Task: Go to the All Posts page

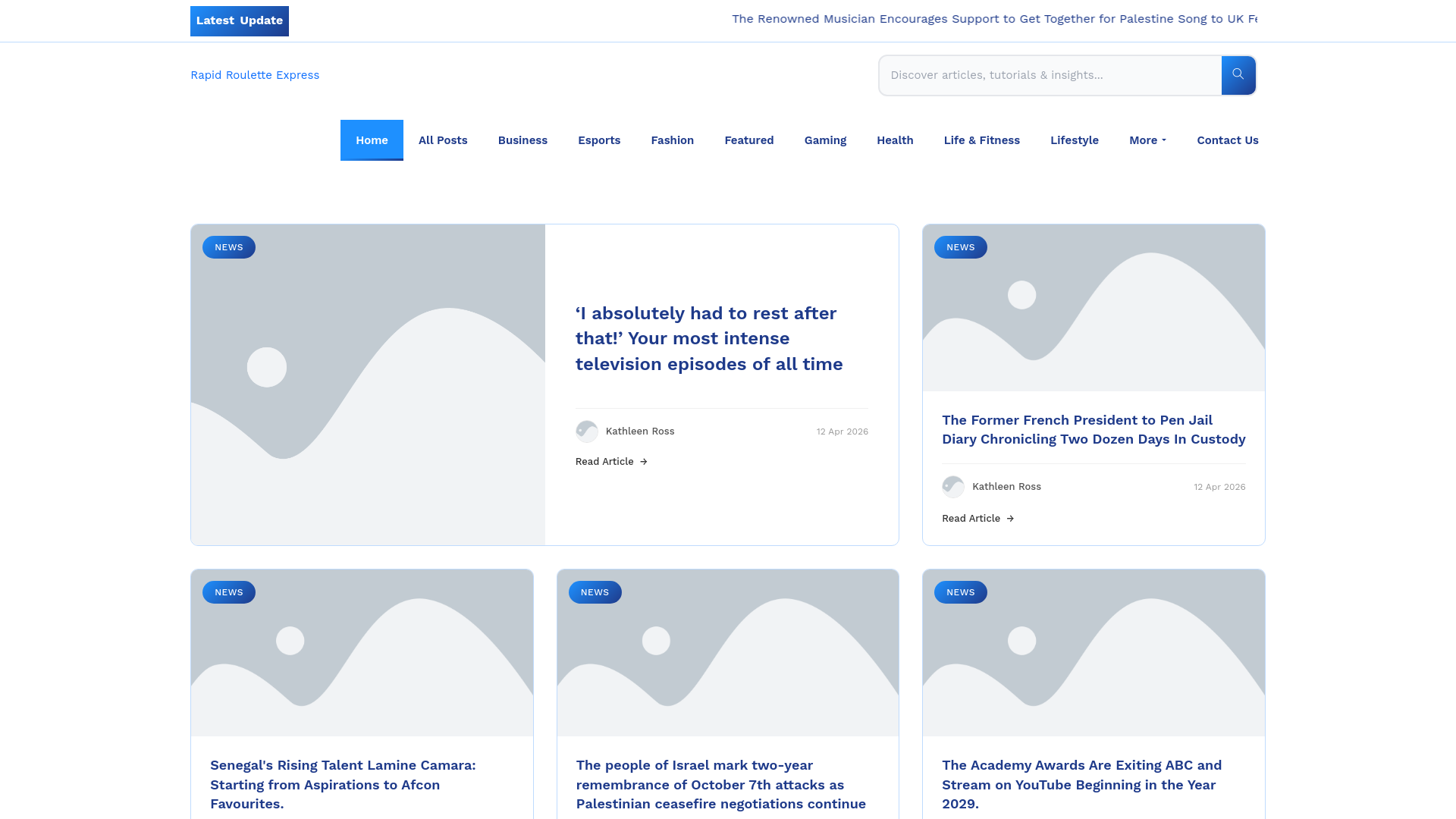Action: tap(442, 140)
